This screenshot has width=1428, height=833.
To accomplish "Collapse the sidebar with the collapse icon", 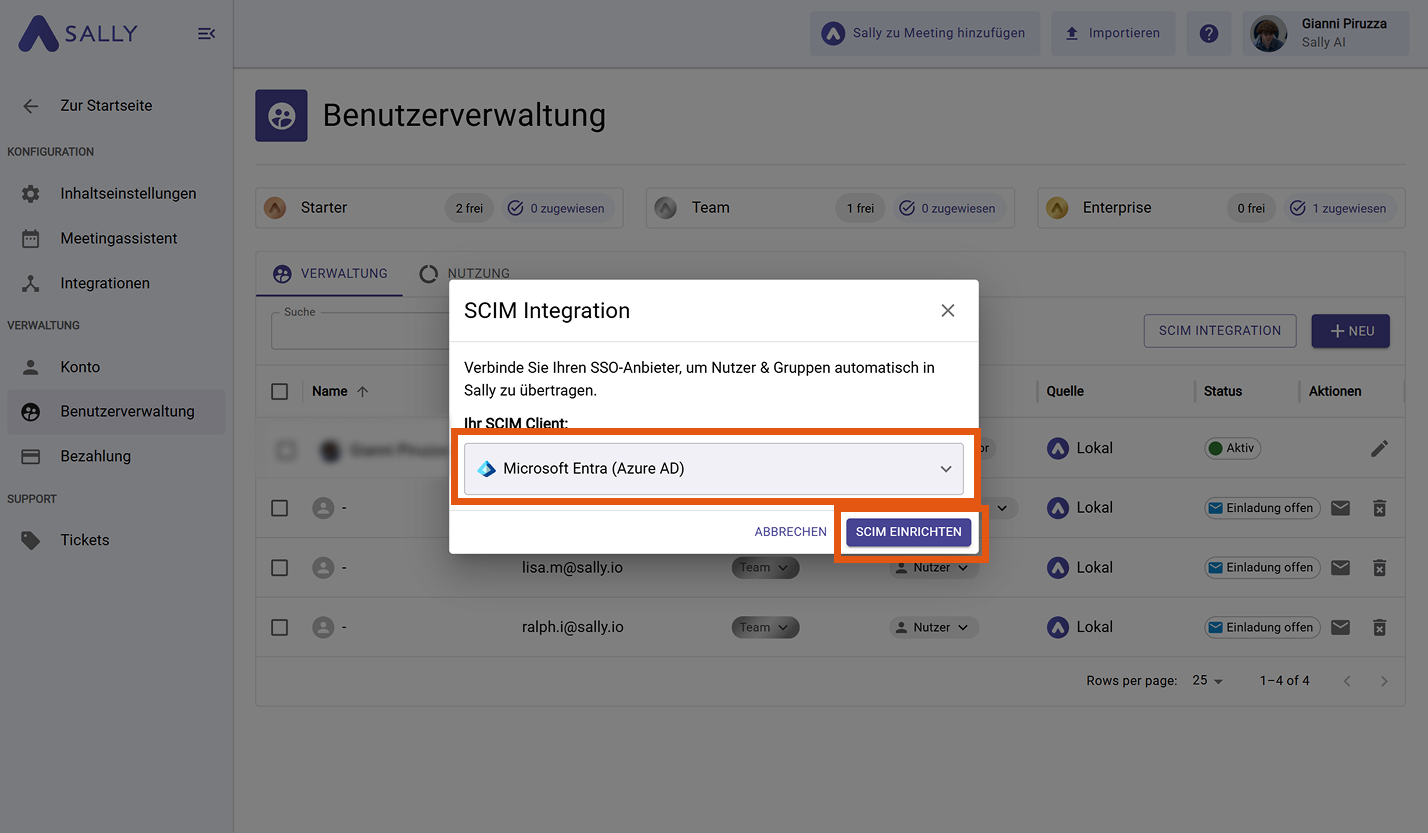I will (x=206, y=33).
